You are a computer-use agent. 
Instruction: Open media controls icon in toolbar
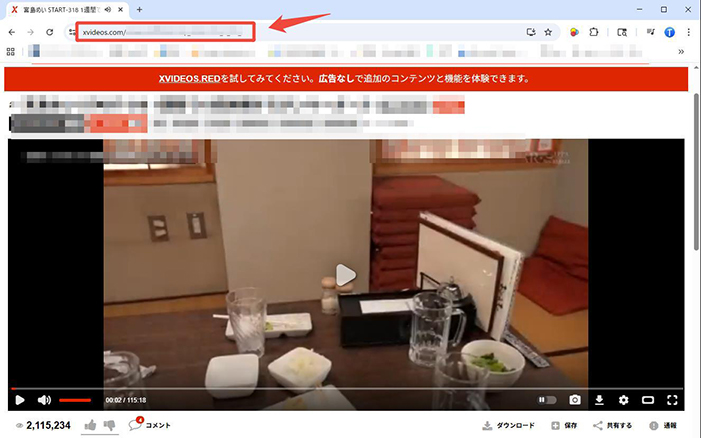click(650, 32)
